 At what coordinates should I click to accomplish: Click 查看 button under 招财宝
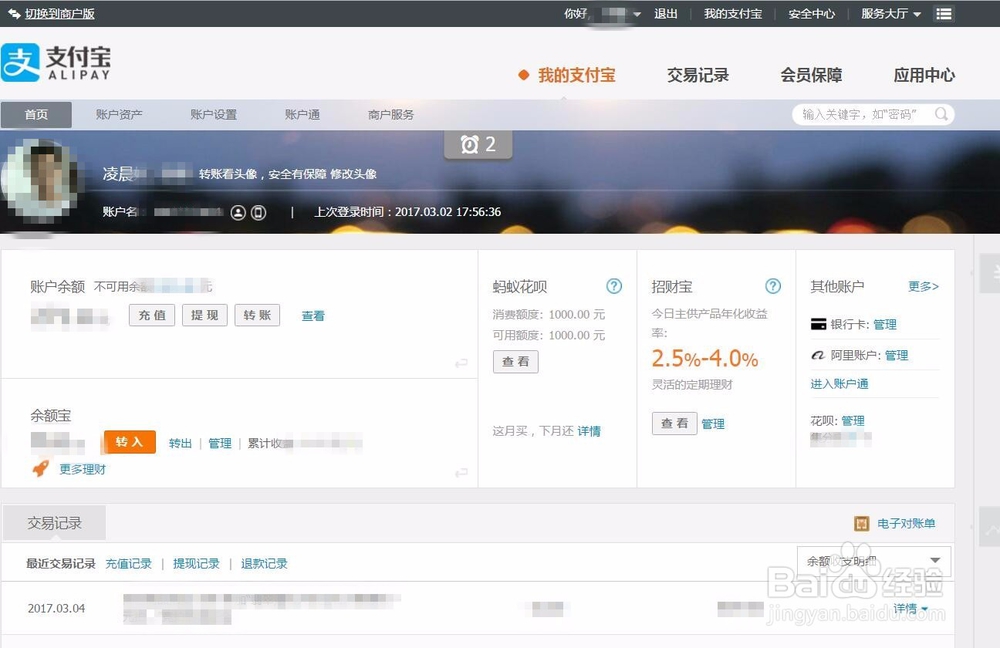(x=675, y=423)
